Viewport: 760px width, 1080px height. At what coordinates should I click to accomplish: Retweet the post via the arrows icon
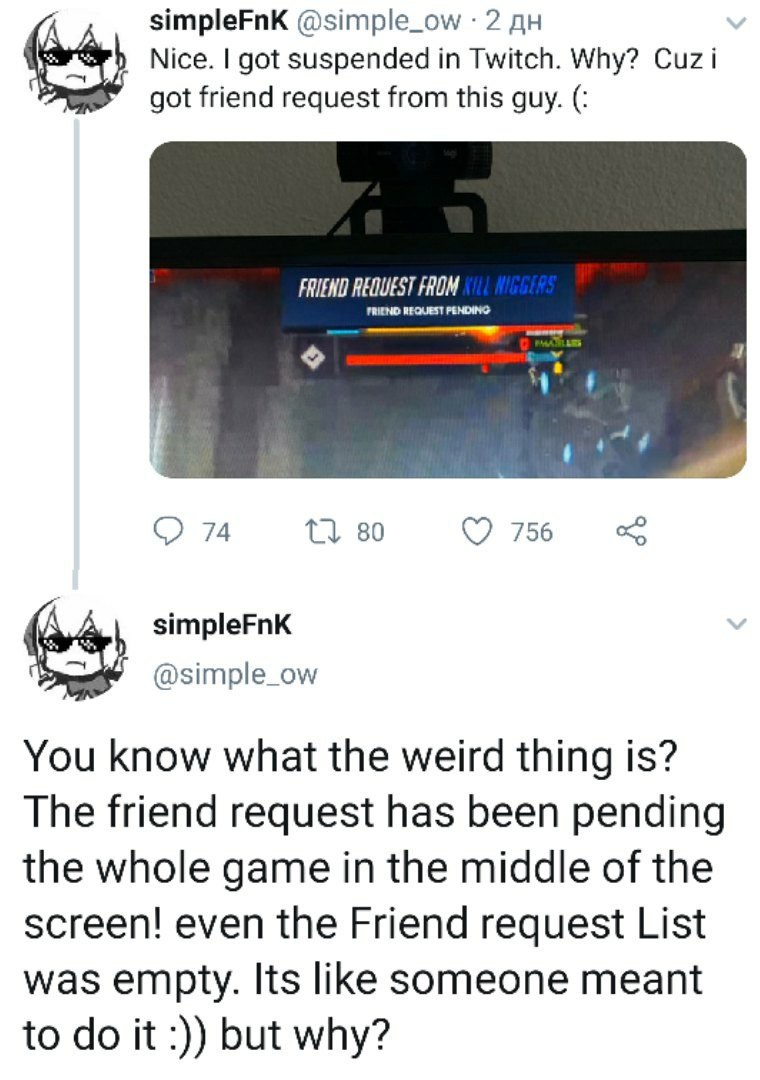pos(322,532)
